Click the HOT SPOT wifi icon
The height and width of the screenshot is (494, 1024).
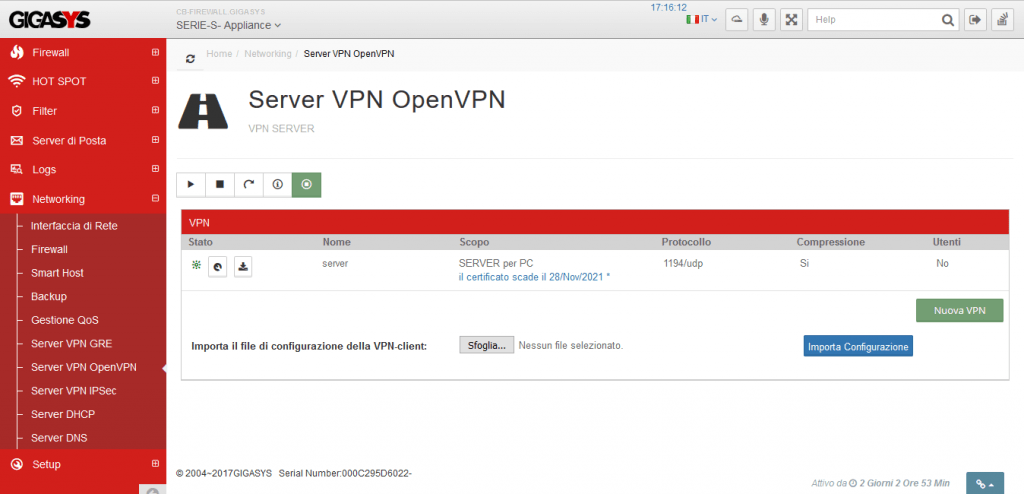(x=17, y=81)
